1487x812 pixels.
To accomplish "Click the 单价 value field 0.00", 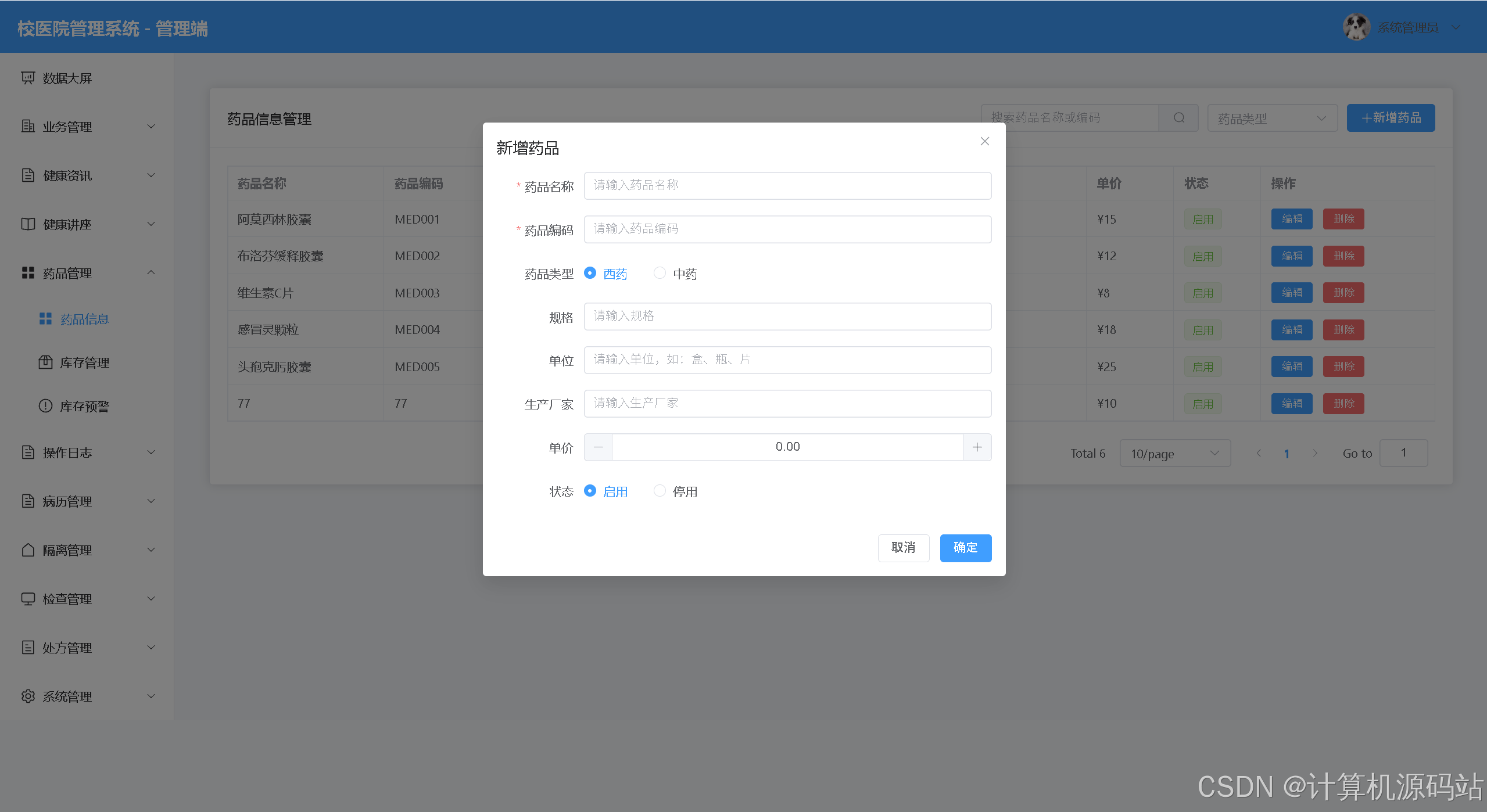I will pyautogui.click(x=788, y=447).
